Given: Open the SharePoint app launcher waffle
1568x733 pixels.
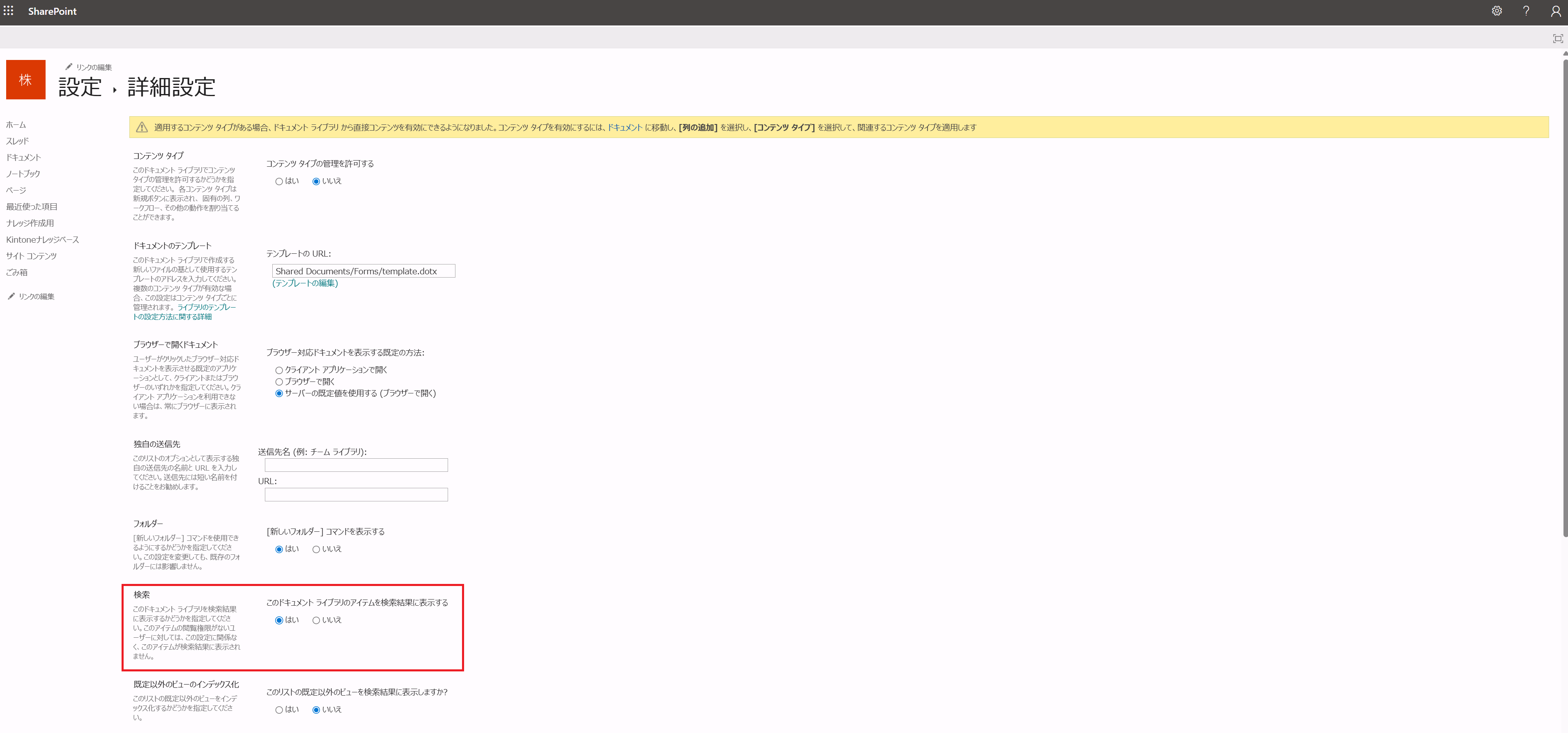Looking at the screenshot, I should click(9, 11).
